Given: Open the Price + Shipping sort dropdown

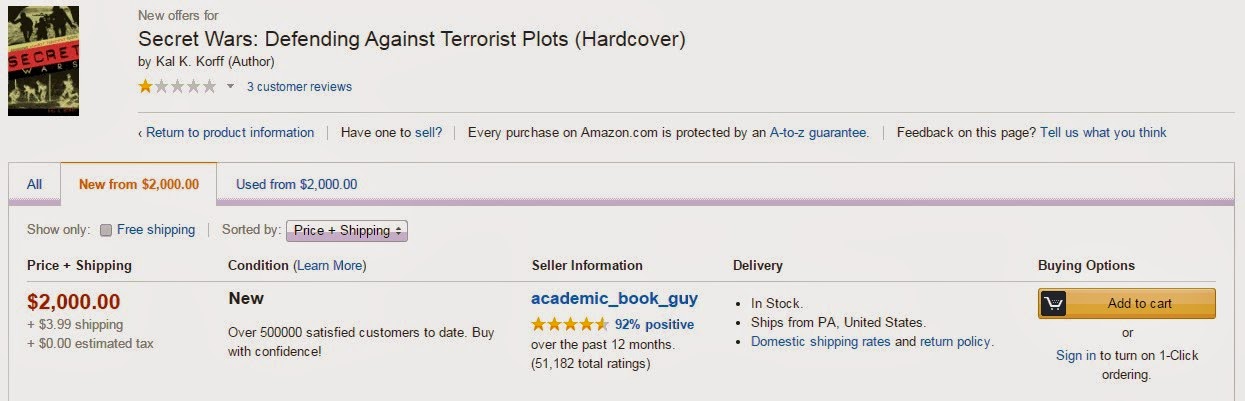Looking at the screenshot, I should pyautogui.click(x=347, y=230).
